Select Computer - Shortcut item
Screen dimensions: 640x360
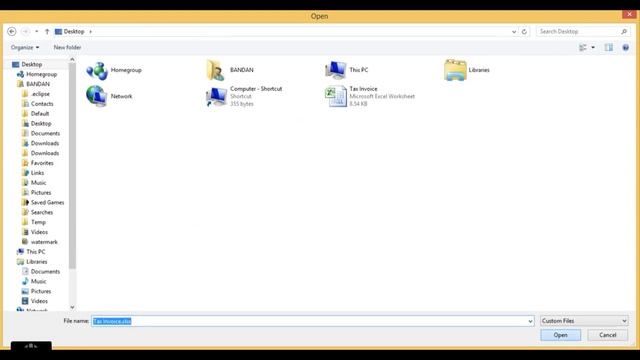244,96
